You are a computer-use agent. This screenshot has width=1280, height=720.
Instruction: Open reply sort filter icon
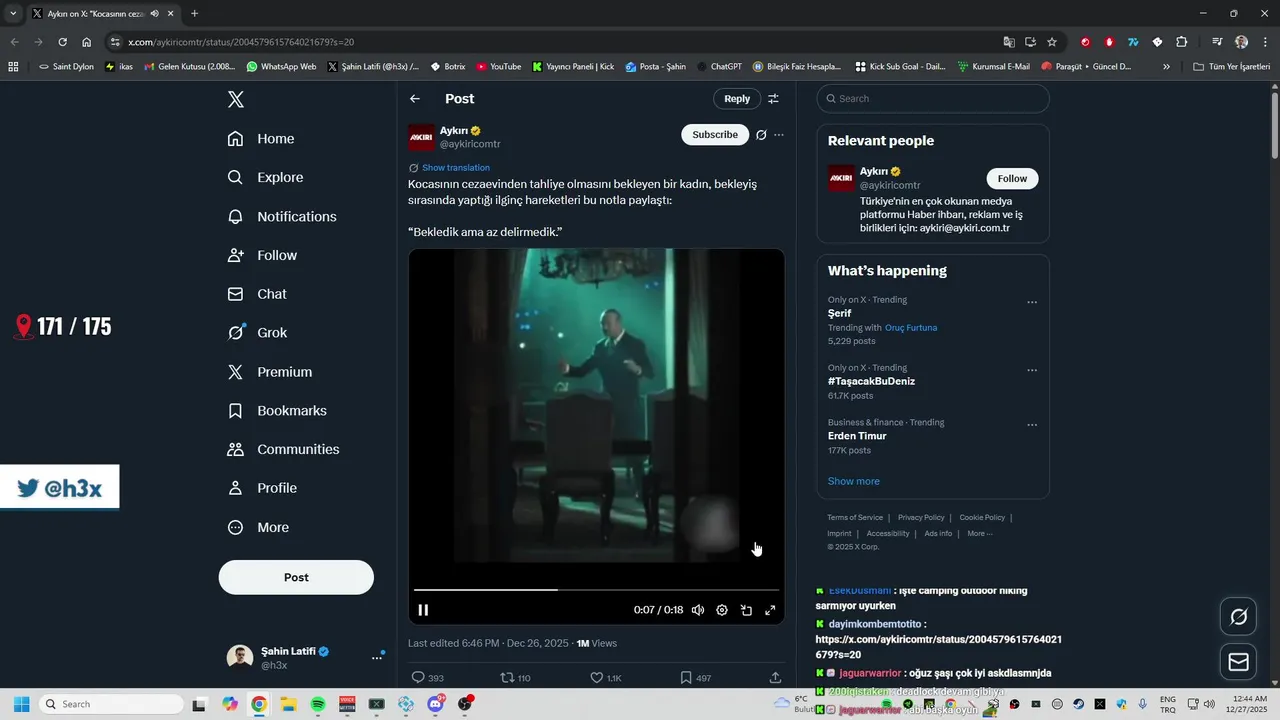click(773, 99)
